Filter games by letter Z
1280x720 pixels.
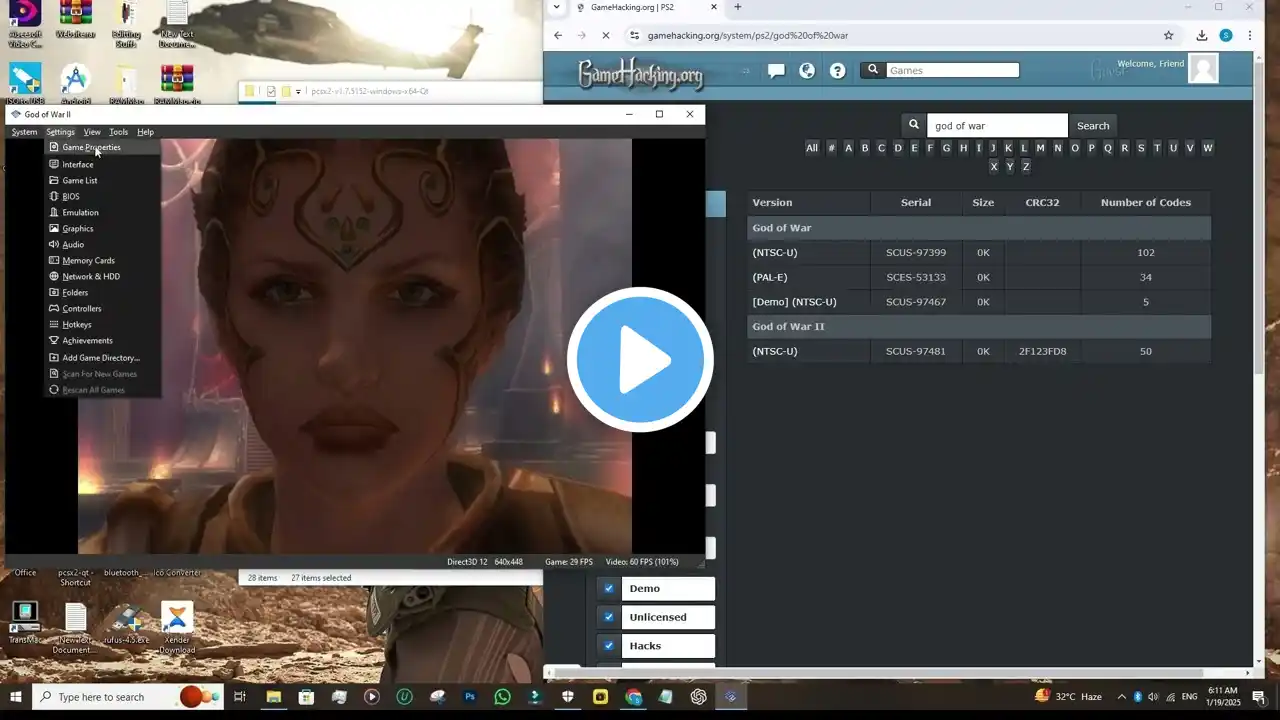1026,166
